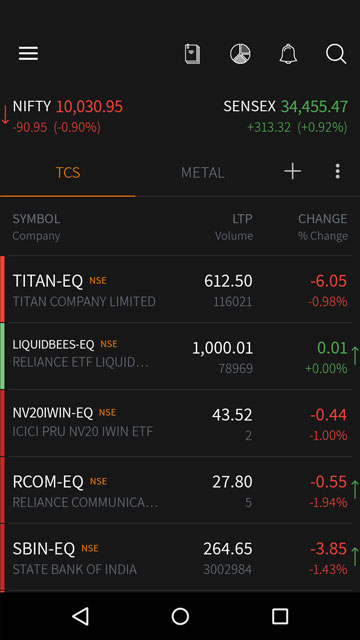Image resolution: width=360 pixels, height=640 pixels.
Task: Tap Android home circle button
Action: coord(180,616)
